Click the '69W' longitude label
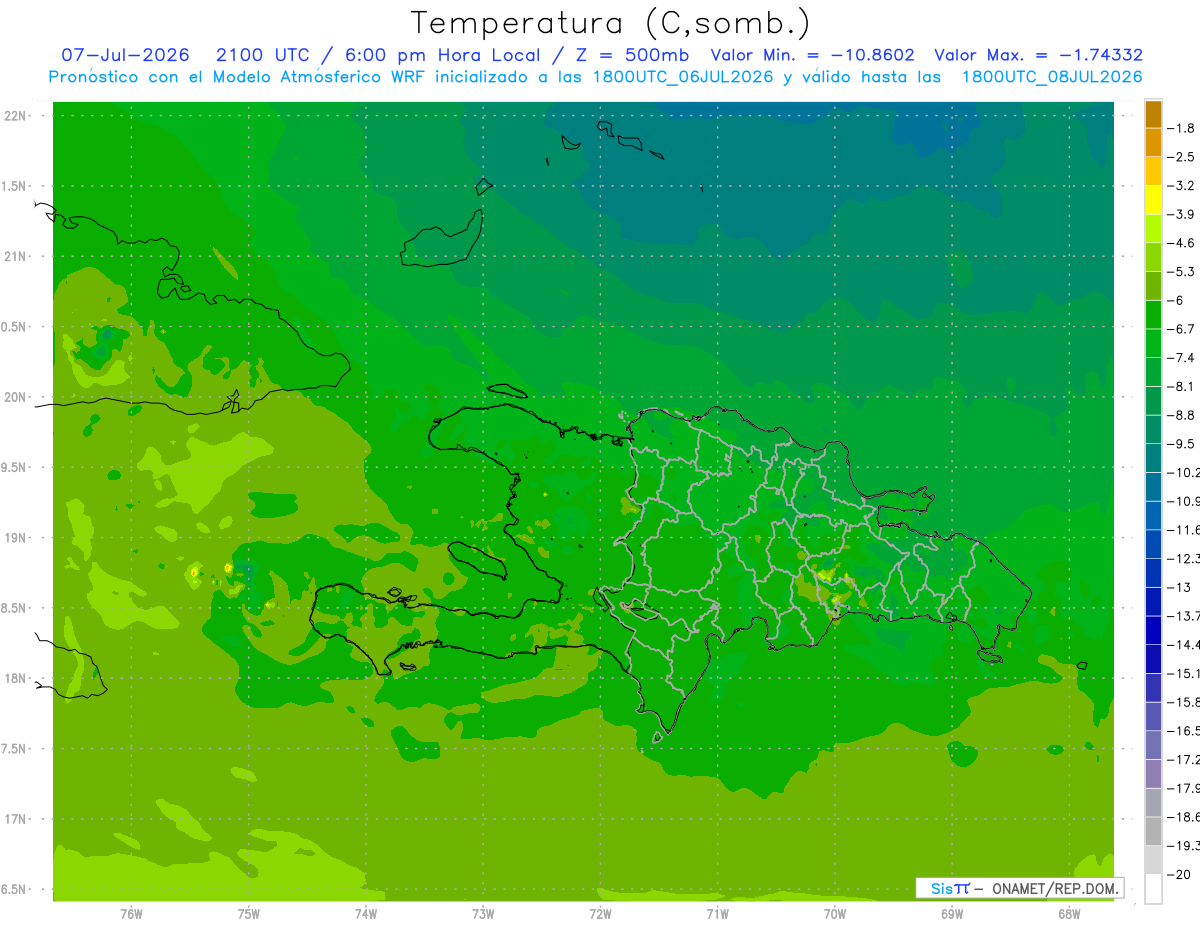This screenshot has height=927, width=1200. pos(952,914)
